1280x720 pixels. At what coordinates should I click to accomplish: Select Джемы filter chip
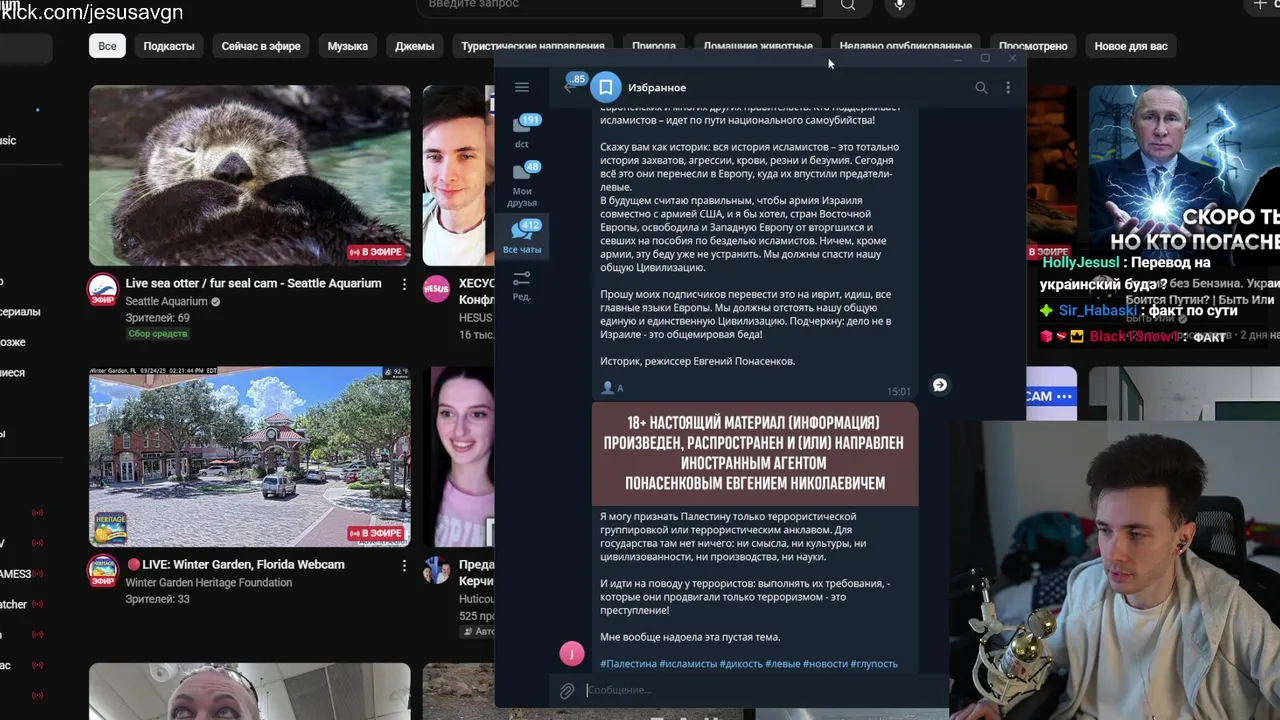click(414, 46)
